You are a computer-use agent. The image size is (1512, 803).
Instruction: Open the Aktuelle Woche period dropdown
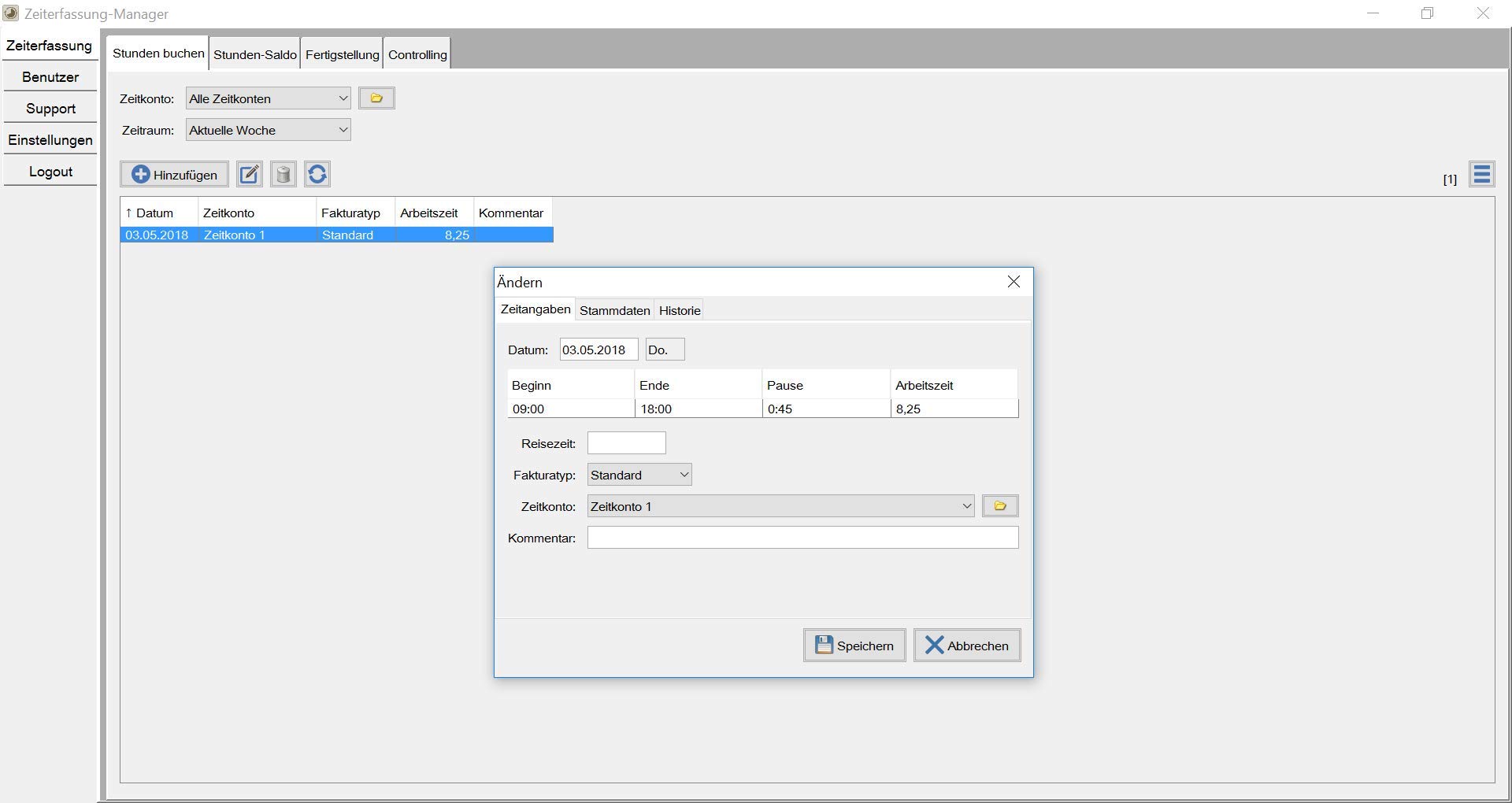[x=268, y=130]
